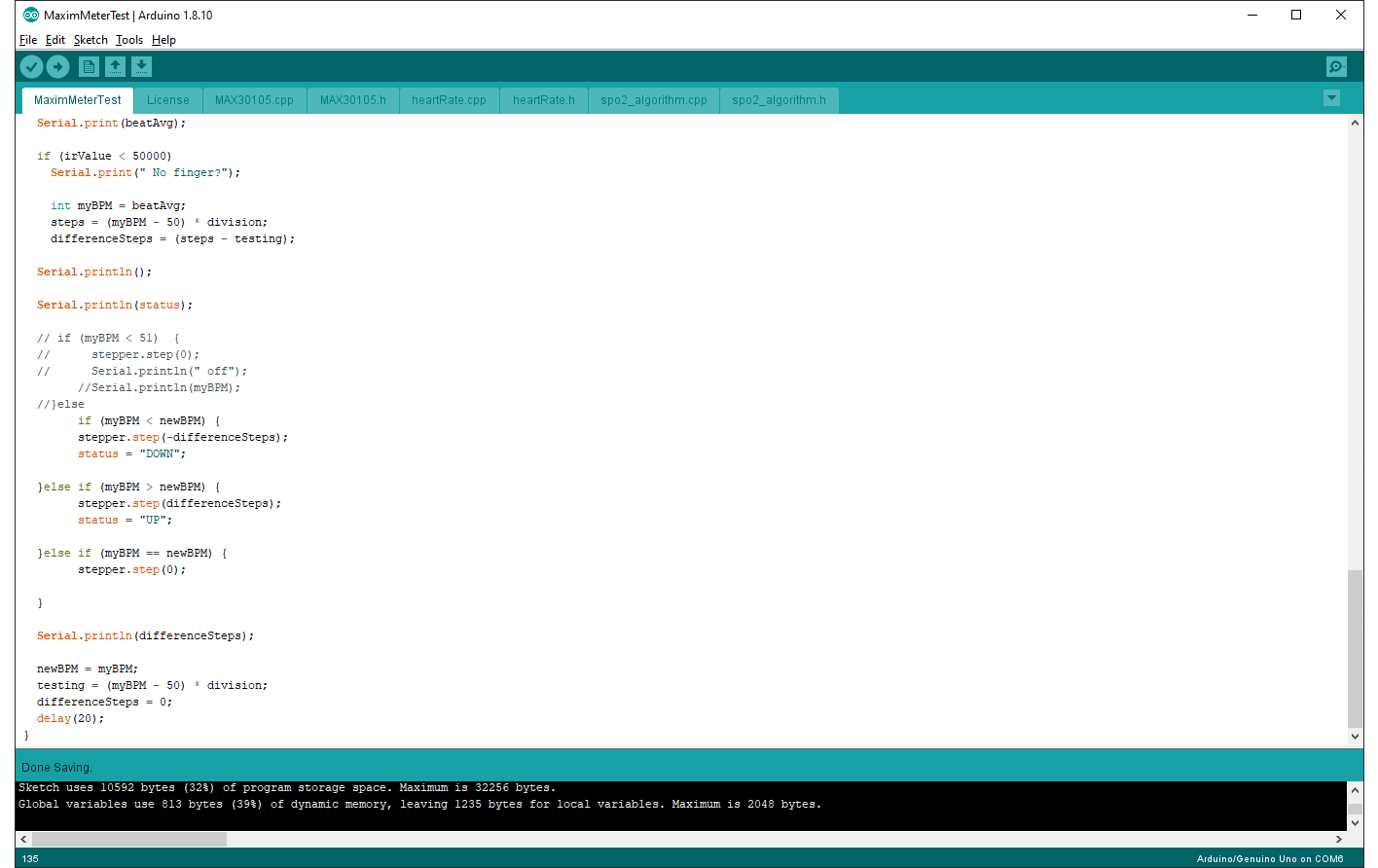Click the line 'differenceSteps = 0;'
This screenshot has height=868, width=1378.
(x=104, y=702)
